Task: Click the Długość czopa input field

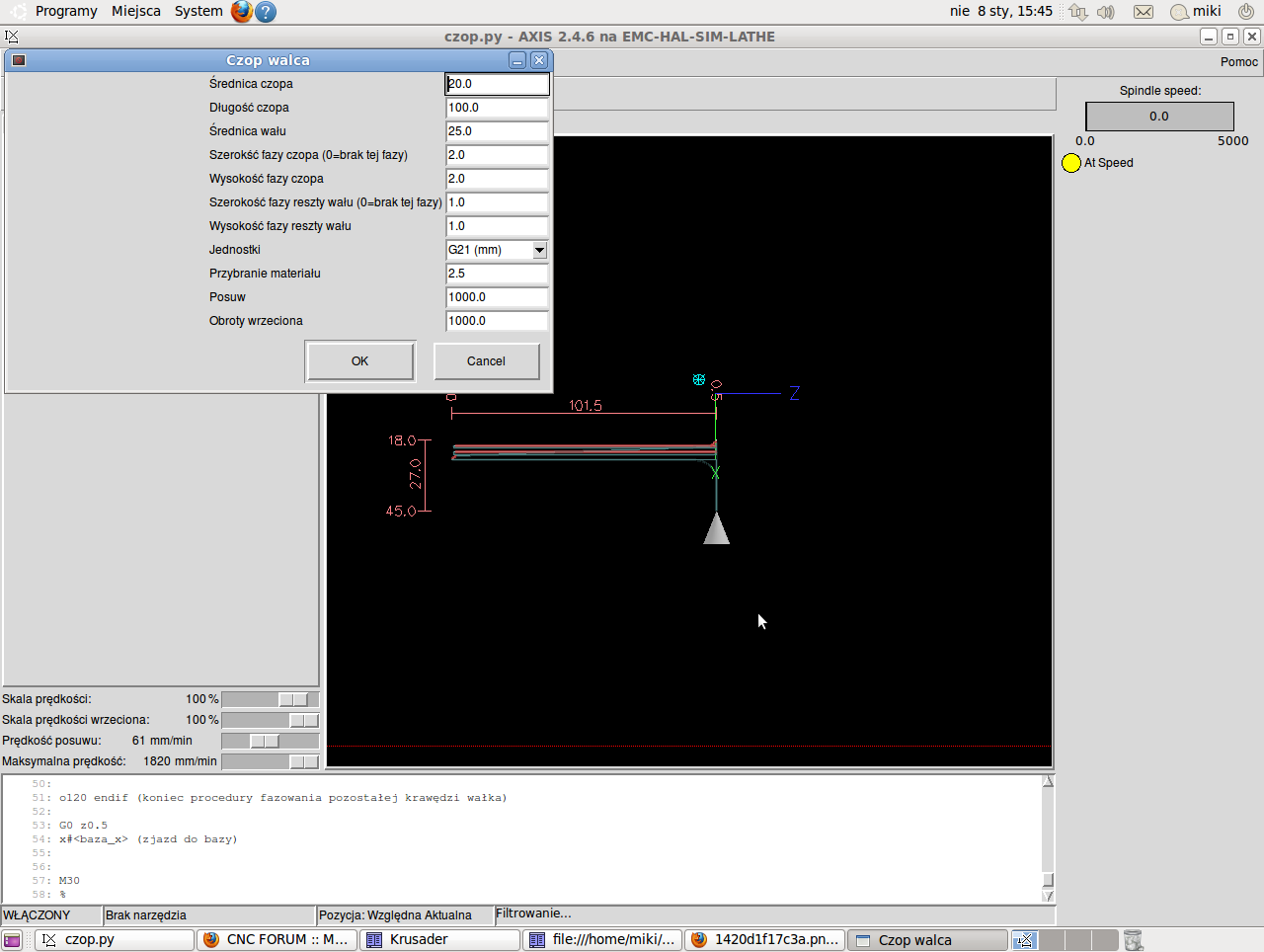Action: click(497, 108)
